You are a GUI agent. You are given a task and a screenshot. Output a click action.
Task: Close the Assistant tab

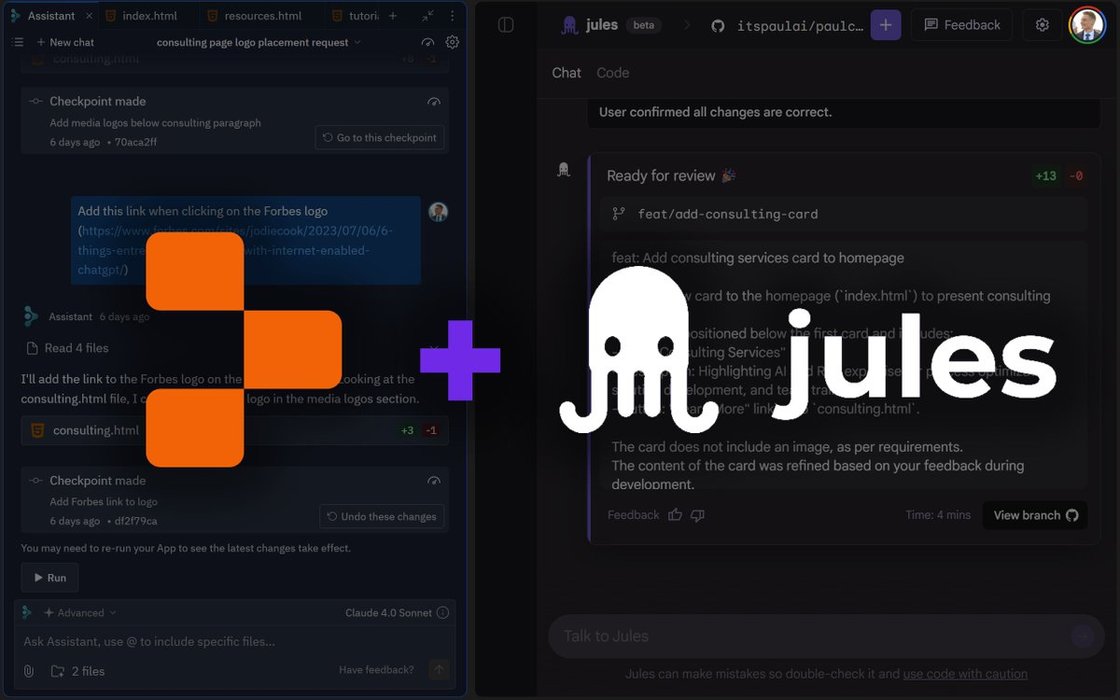pos(89,16)
